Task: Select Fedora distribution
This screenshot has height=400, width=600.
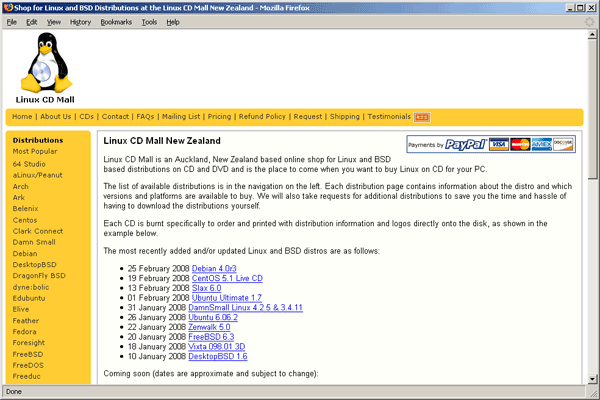Action: (24, 332)
